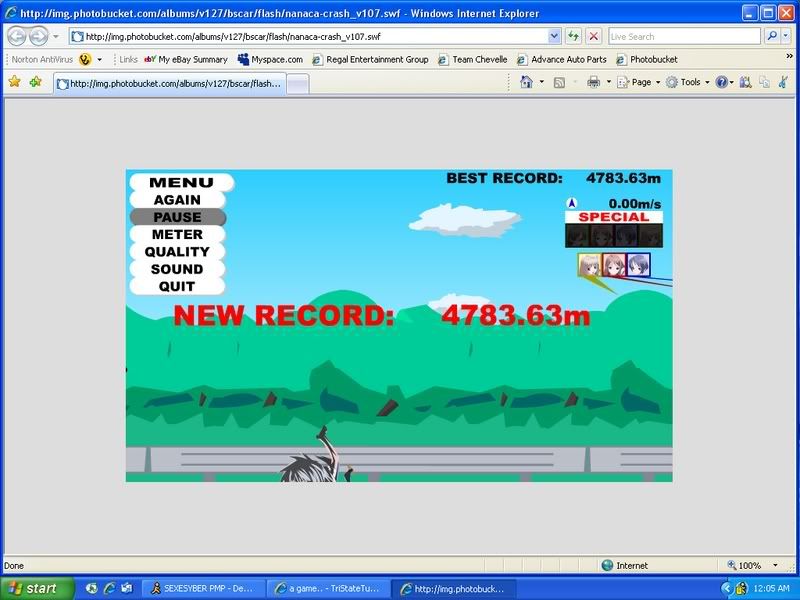
Task: Click the Refresh page icon
Action: [x=574, y=36]
